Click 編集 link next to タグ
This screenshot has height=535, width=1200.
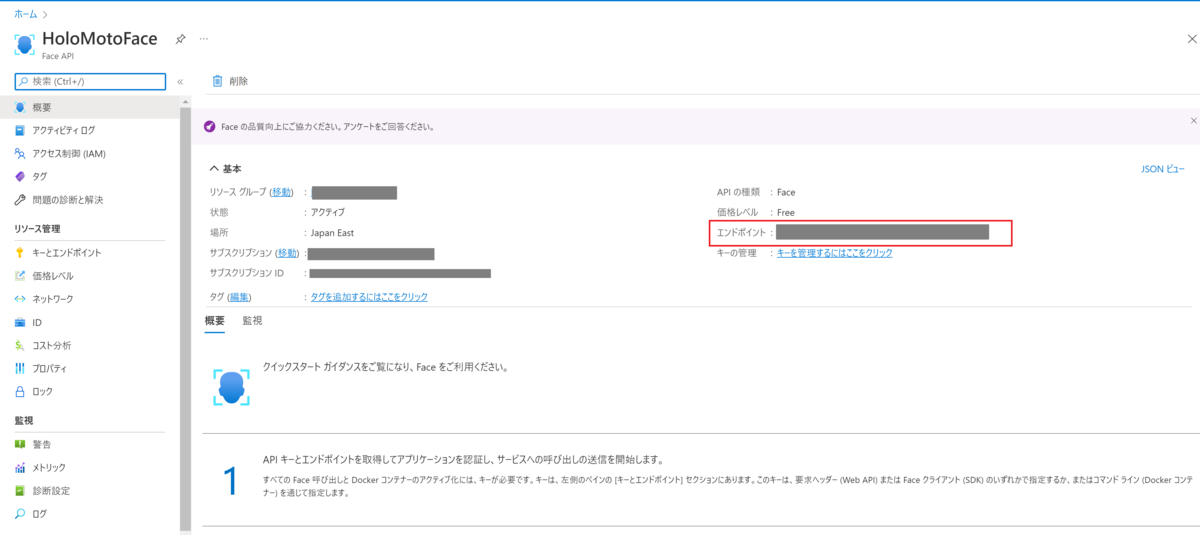pyautogui.click(x=239, y=297)
